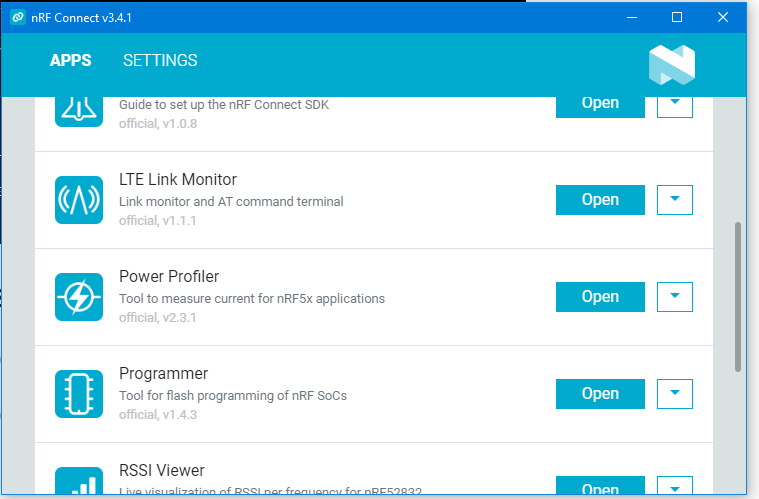Open the LTE Link Monitor app
759x499 pixels.
[x=600, y=200]
